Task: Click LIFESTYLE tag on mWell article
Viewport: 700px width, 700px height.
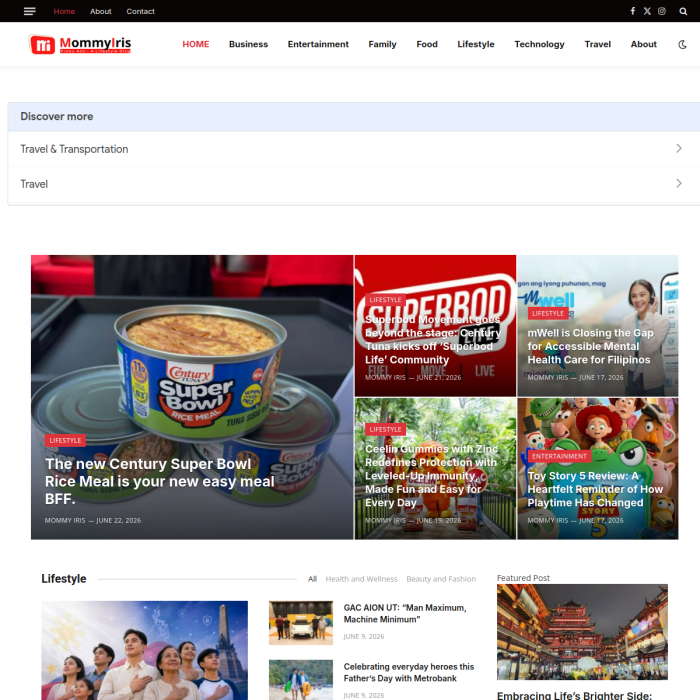Action: coord(548,313)
